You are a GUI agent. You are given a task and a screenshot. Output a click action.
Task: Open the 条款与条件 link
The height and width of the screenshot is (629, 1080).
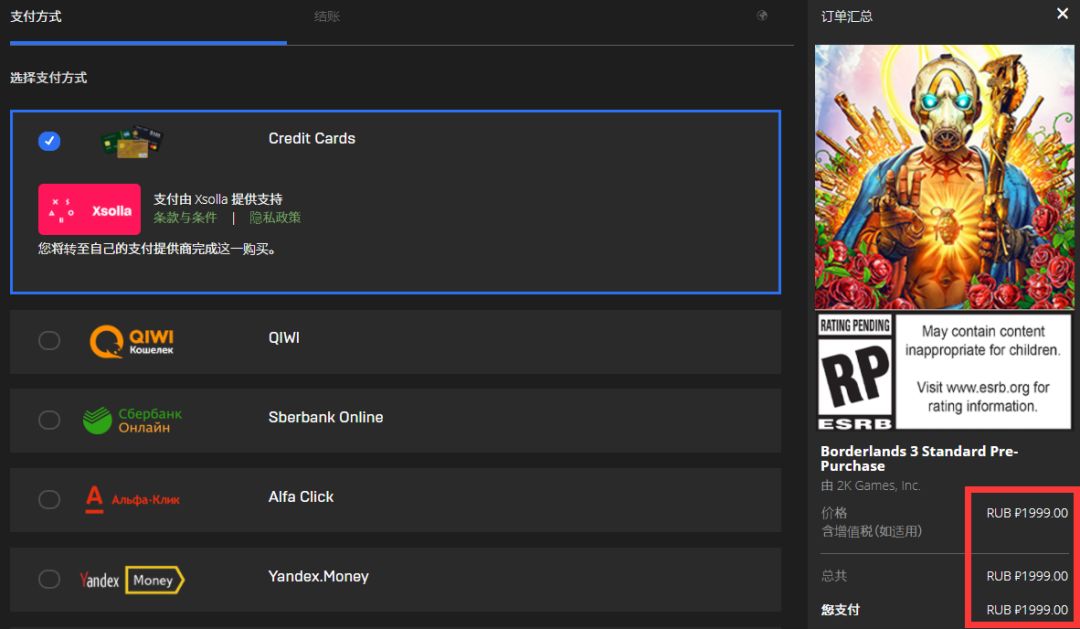(x=185, y=217)
